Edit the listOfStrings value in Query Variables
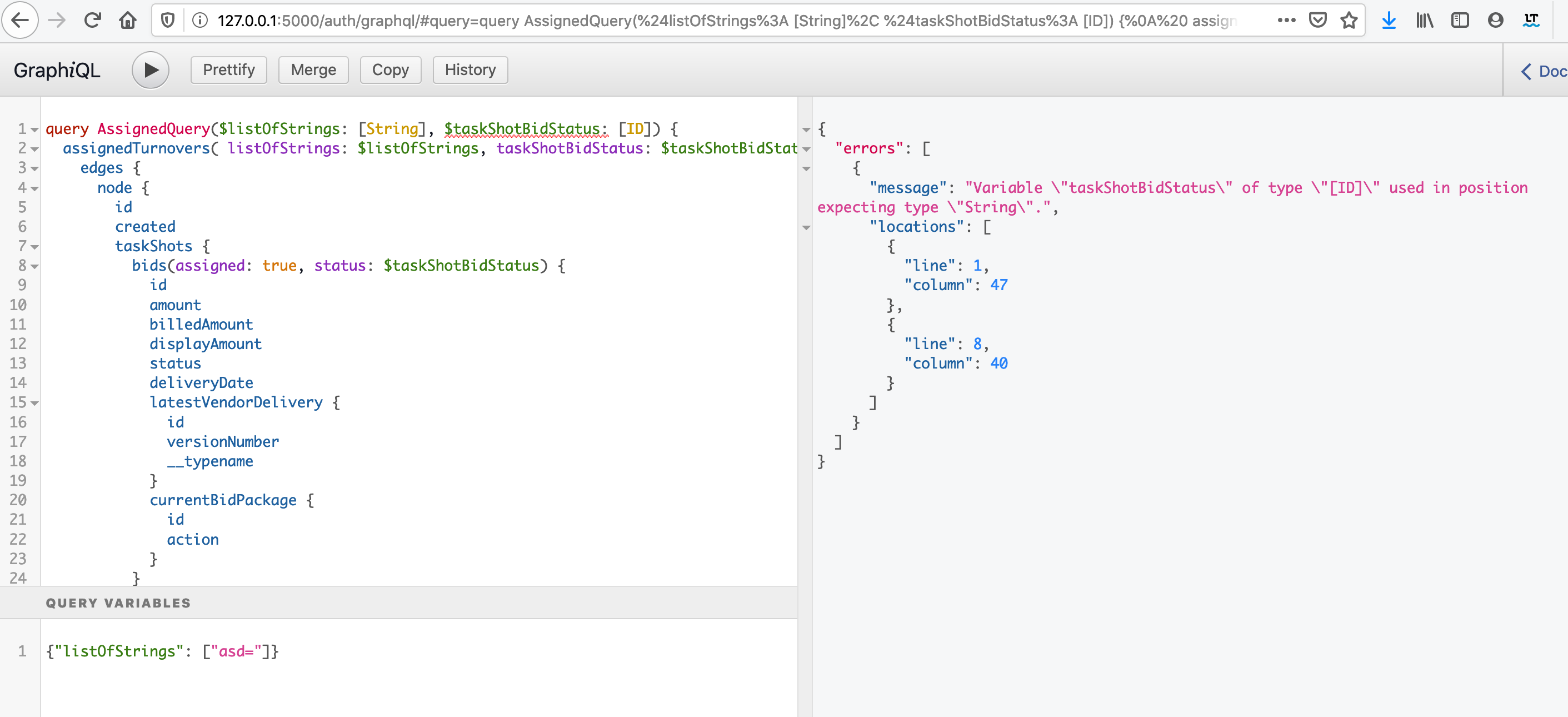The width and height of the screenshot is (1568, 717). (237, 651)
